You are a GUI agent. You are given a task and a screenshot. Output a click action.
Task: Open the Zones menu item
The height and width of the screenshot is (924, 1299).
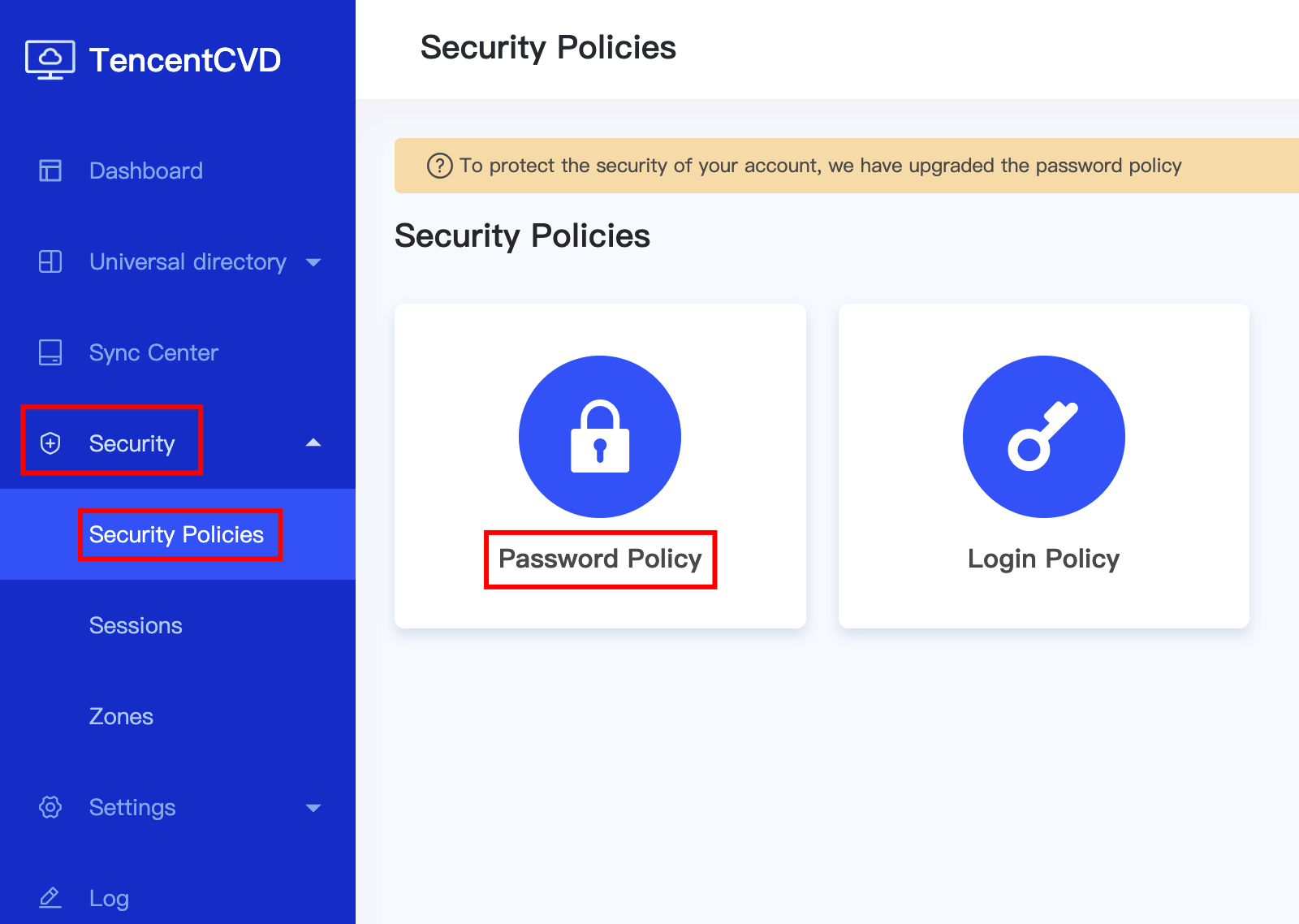[121, 716]
